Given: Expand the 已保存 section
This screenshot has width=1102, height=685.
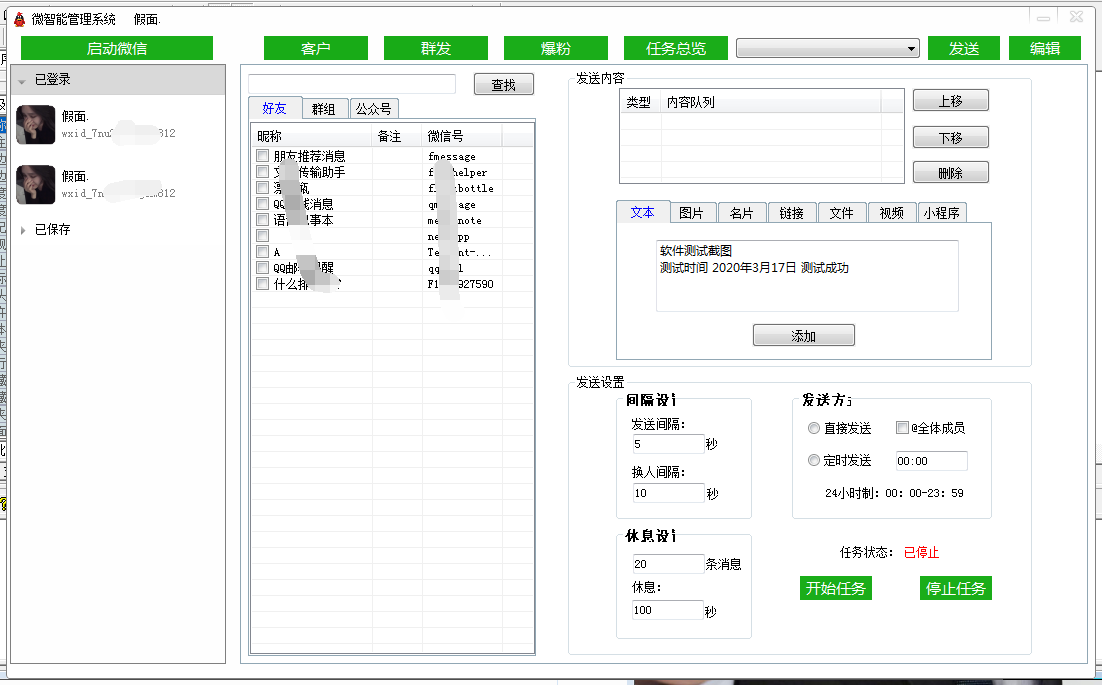Looking at the screenshot, I should (x=22, y=230).
